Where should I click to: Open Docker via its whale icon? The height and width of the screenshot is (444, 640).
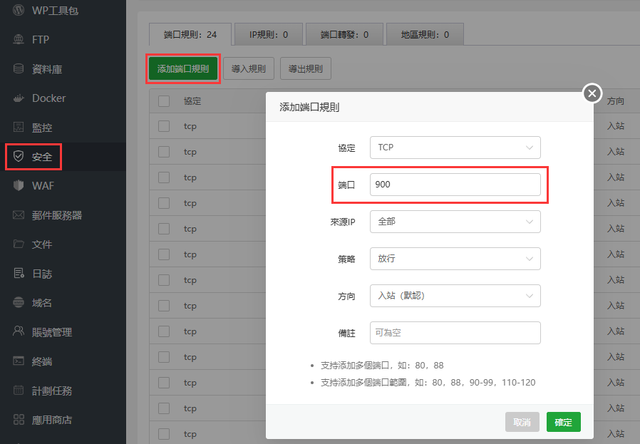coord(18,98)
